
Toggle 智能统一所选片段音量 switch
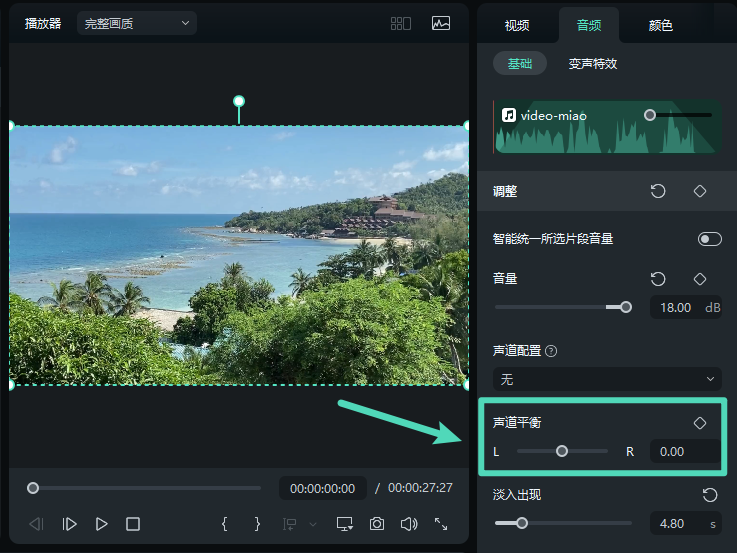709,239
